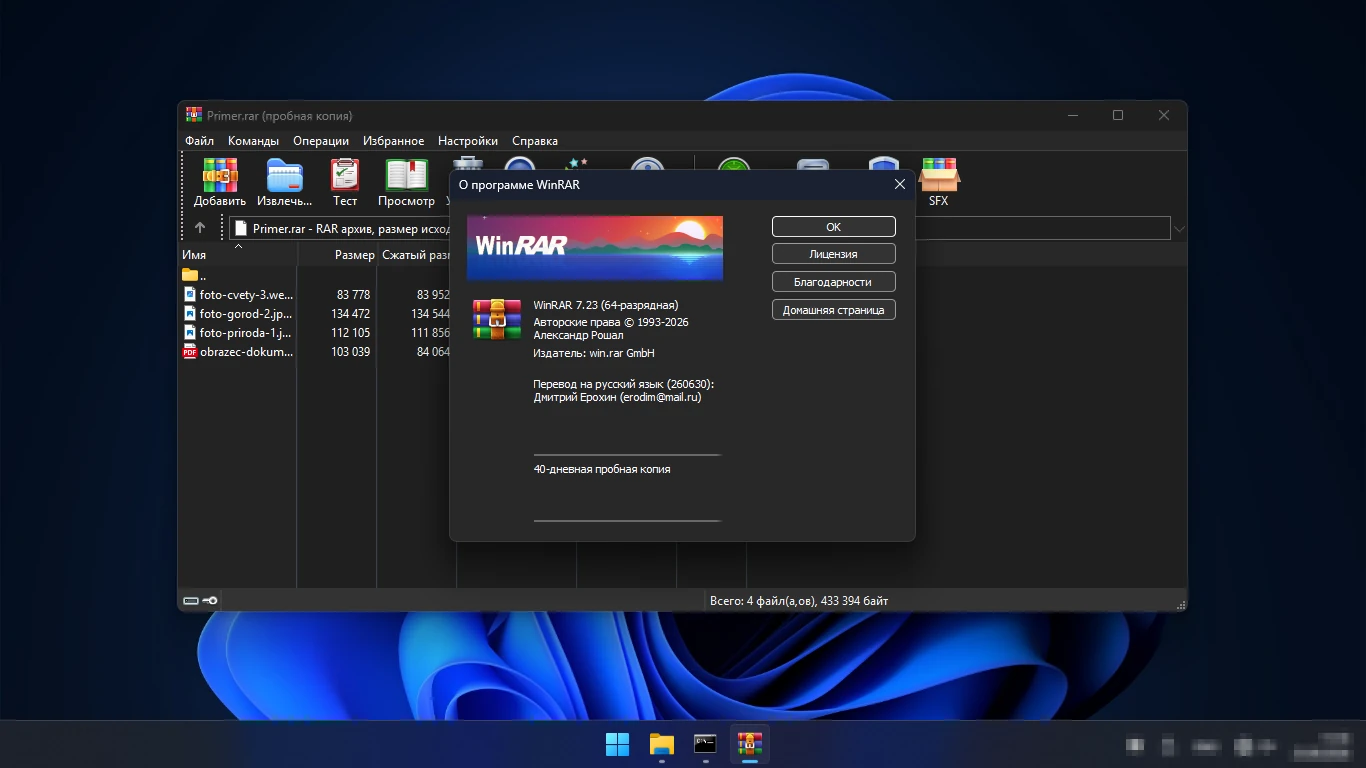
Task: Click the file icon of foto-cvety-3.we...
Action: click(x=190, y=294)
